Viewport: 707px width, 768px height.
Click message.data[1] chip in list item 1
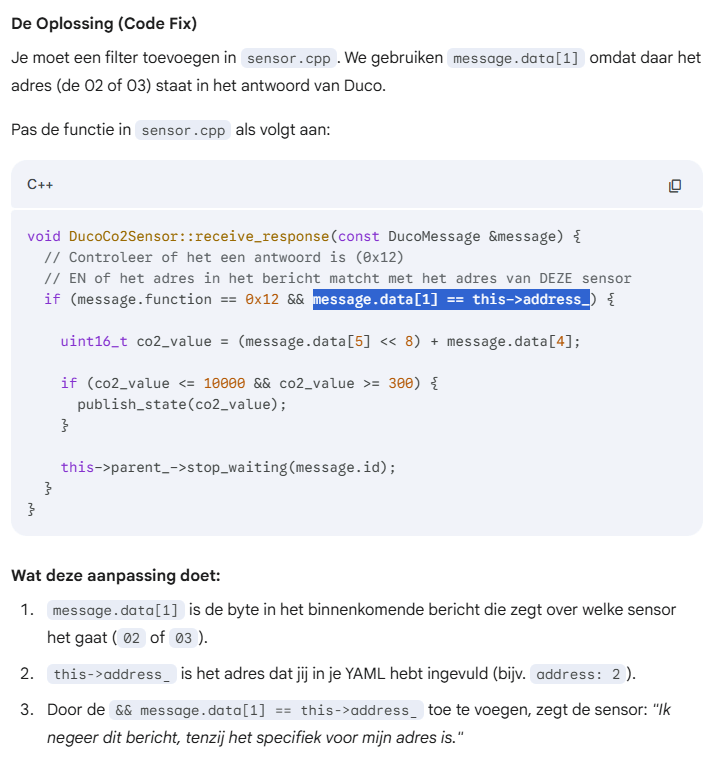tap(115, 610)
